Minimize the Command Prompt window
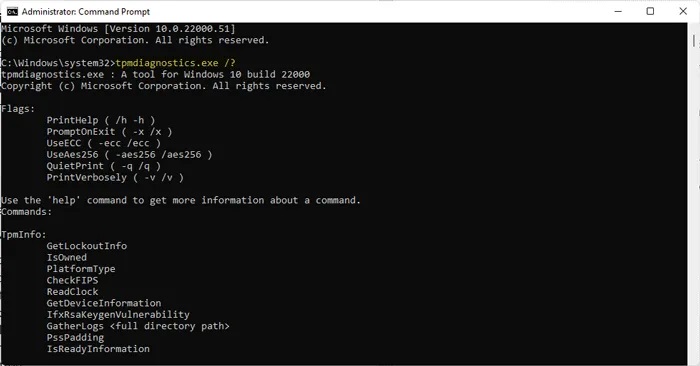This screenshot has width=700, height=366. (x=618, y=12)
